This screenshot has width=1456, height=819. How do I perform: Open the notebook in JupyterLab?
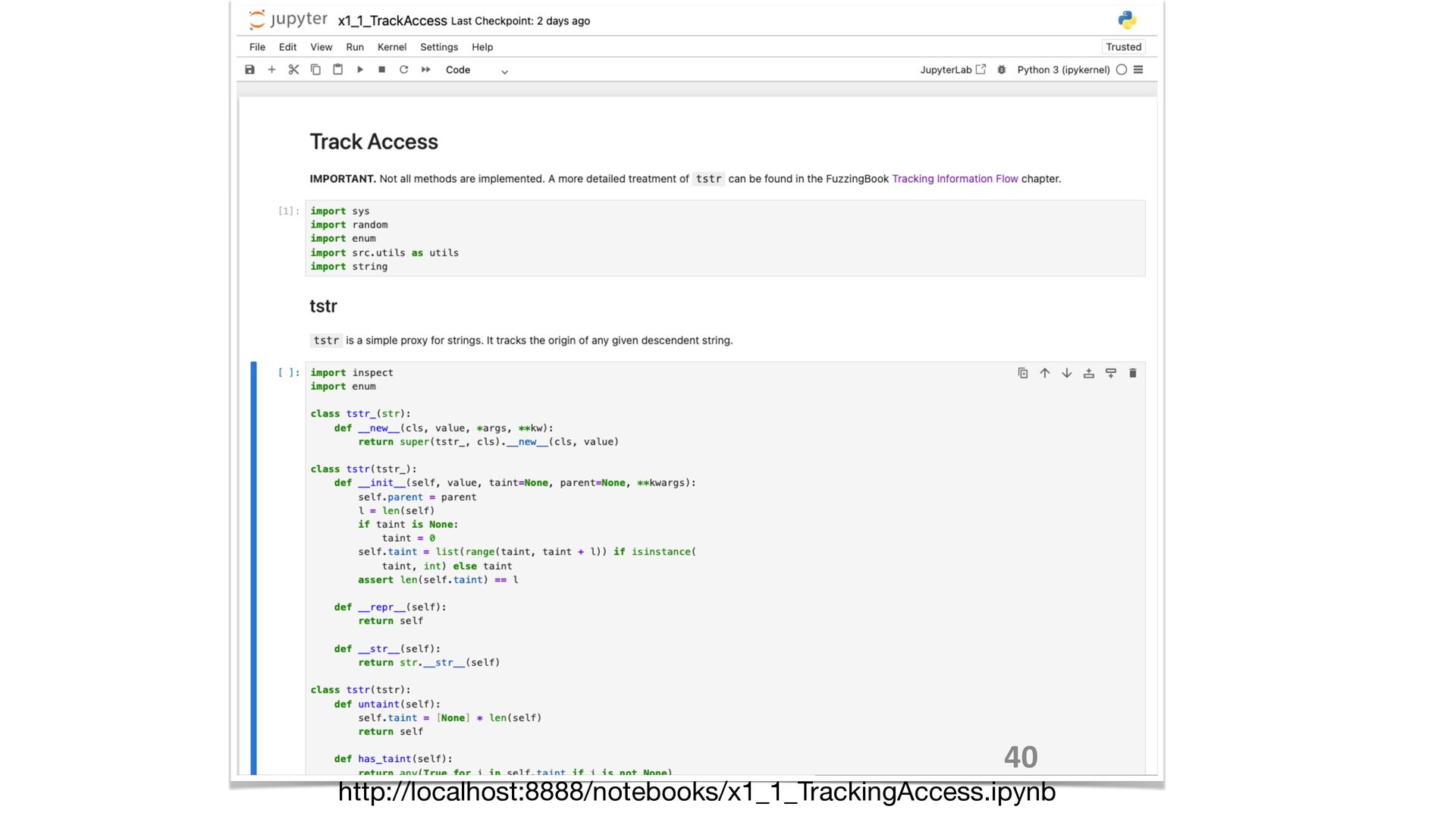pos(952,70)
